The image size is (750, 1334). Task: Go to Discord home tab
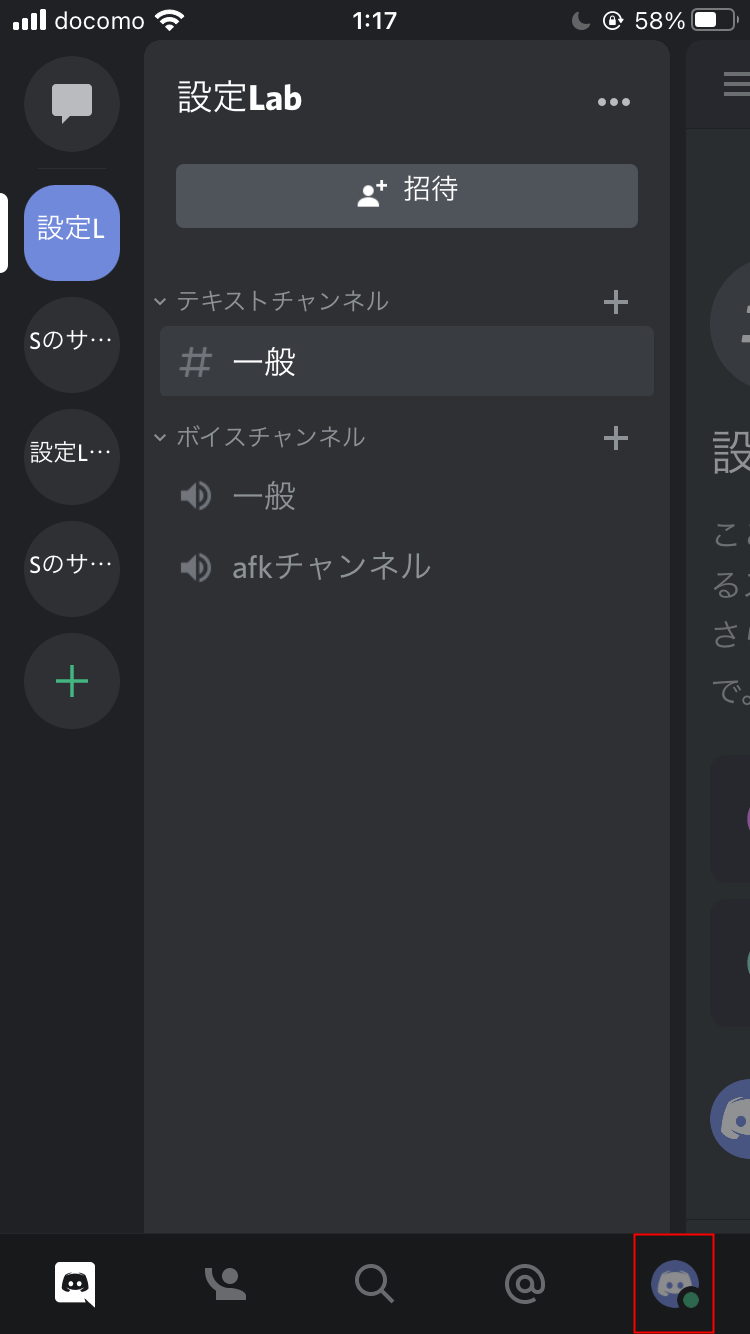coord(76,1283)
